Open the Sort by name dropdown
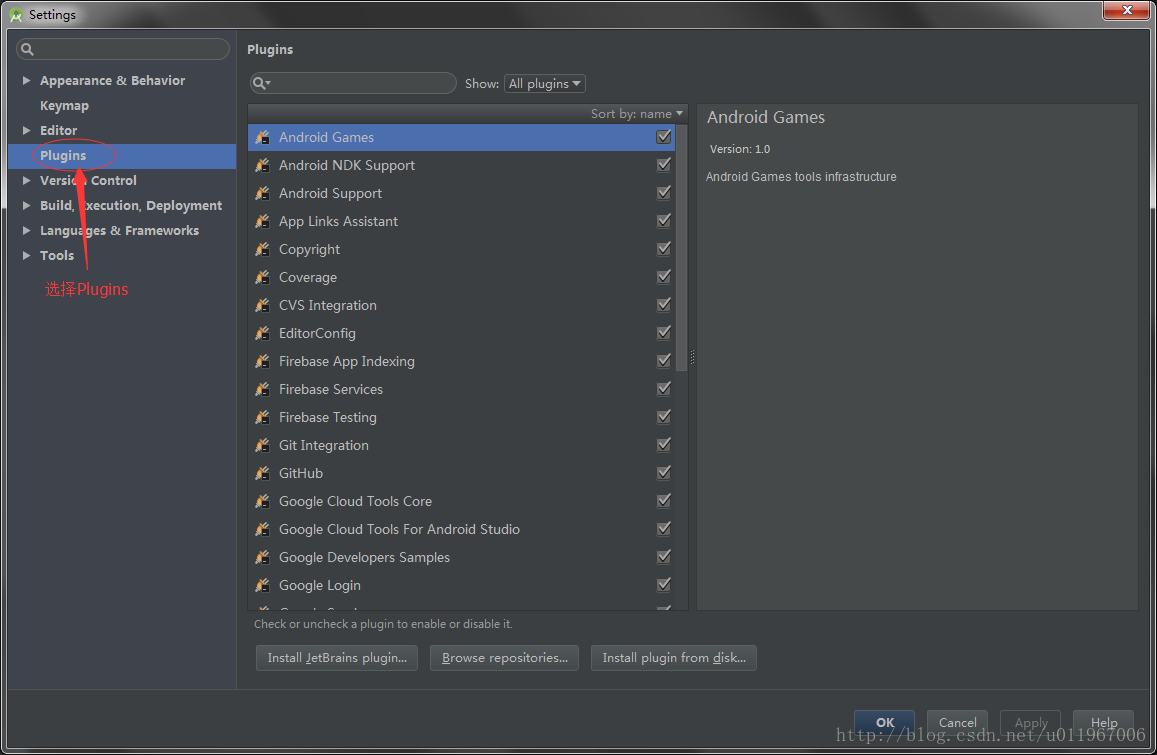Screen dimensions: 1157x755 coord(637,114)
